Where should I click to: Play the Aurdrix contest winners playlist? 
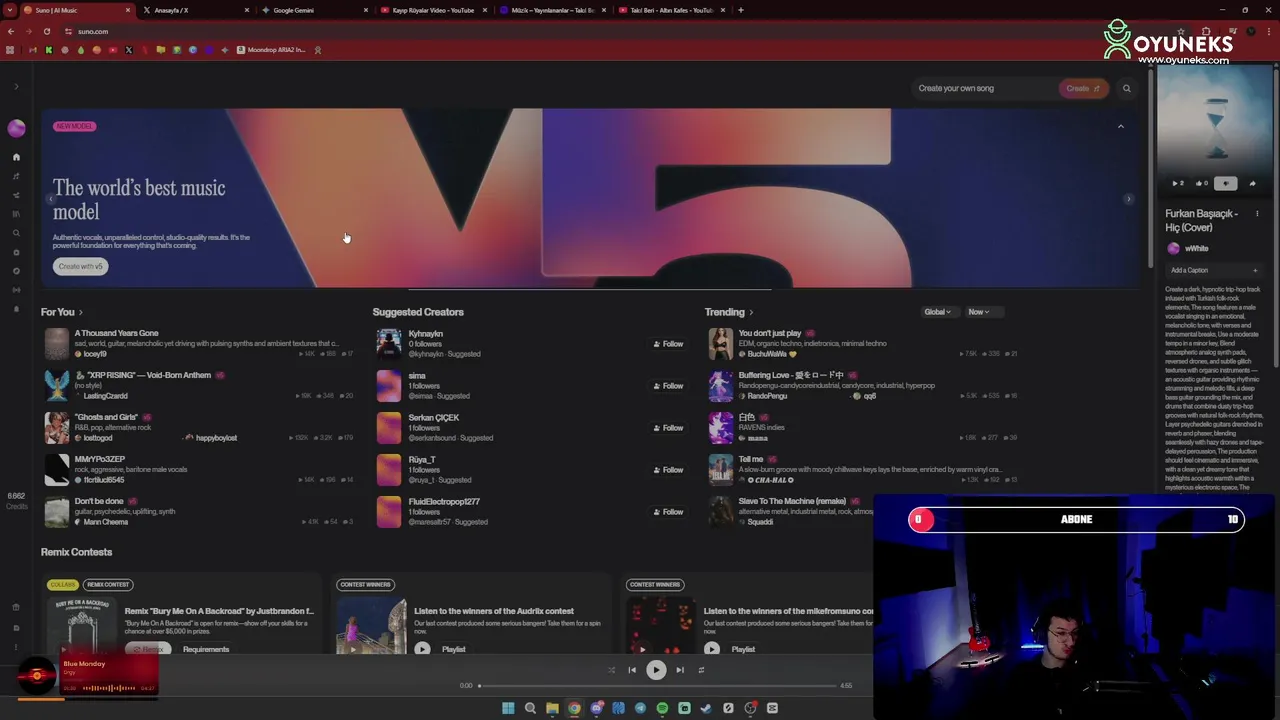pos(422,649)
